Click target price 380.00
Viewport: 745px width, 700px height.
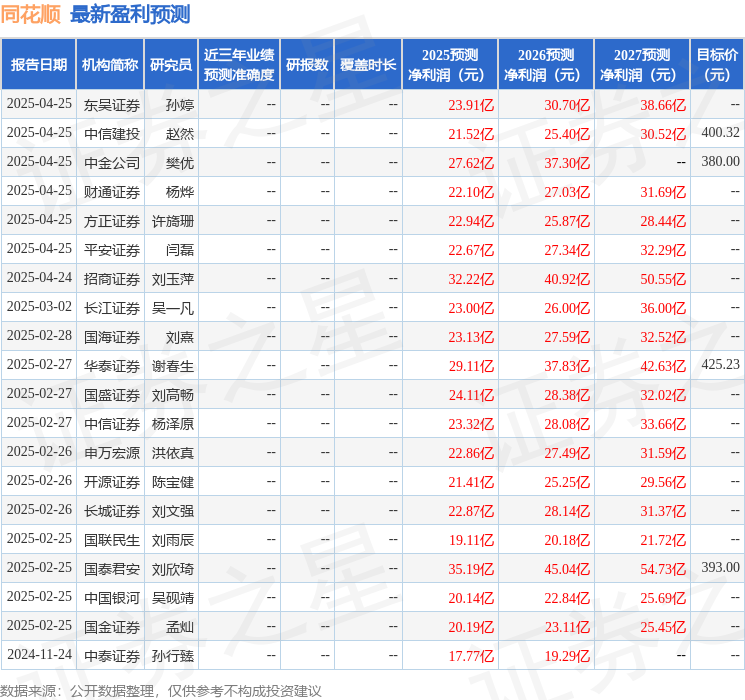click(x=720, y=162)
